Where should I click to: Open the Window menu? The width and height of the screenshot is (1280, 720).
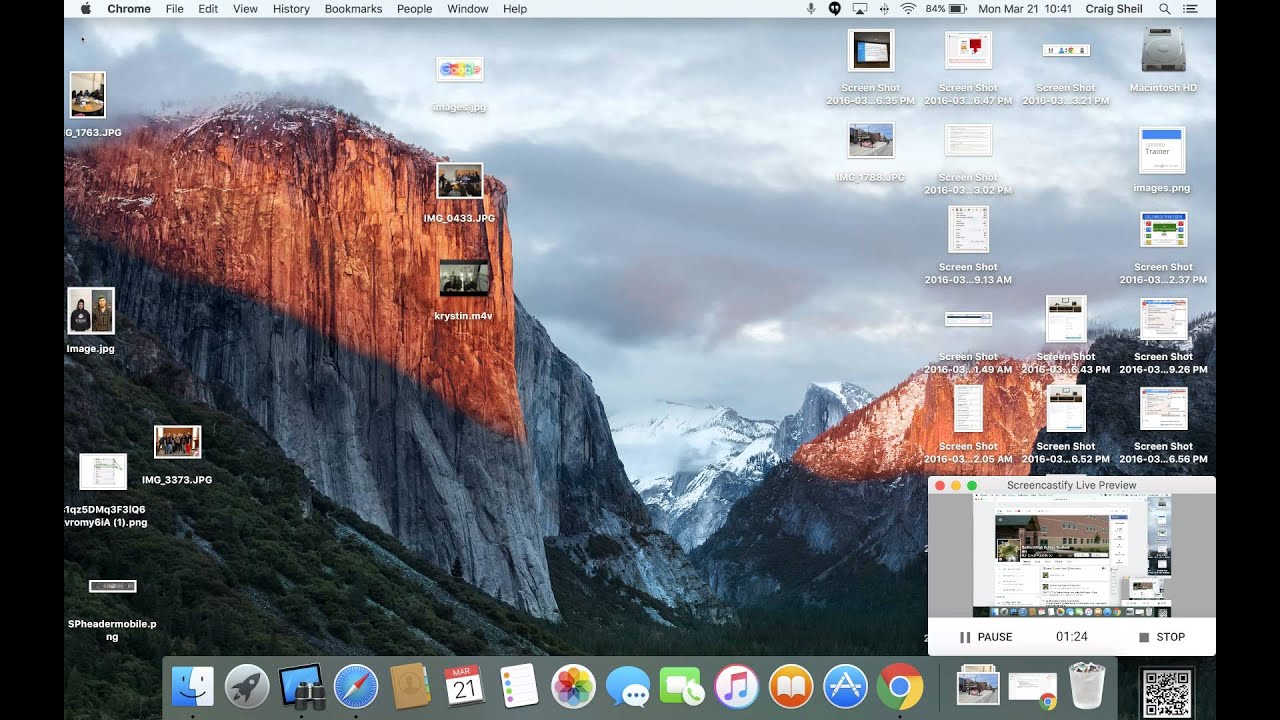468,9
